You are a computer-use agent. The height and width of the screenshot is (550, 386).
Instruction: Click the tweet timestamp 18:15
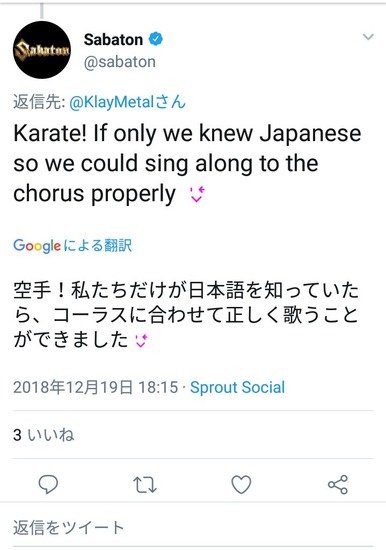click(158, 387)
